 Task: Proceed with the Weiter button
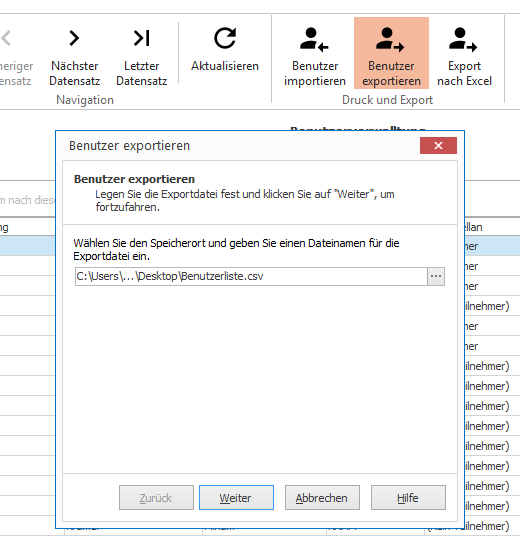coord(236,498)
